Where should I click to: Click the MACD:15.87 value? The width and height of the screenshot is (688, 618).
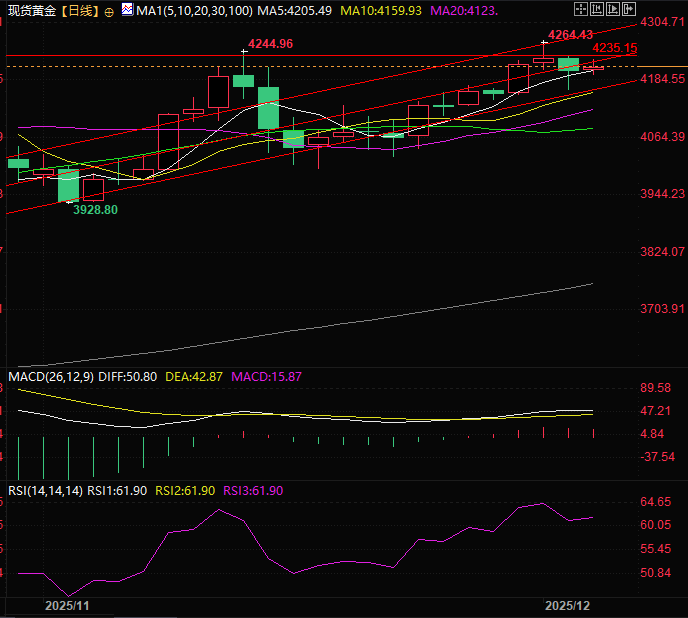coord(266,377)
